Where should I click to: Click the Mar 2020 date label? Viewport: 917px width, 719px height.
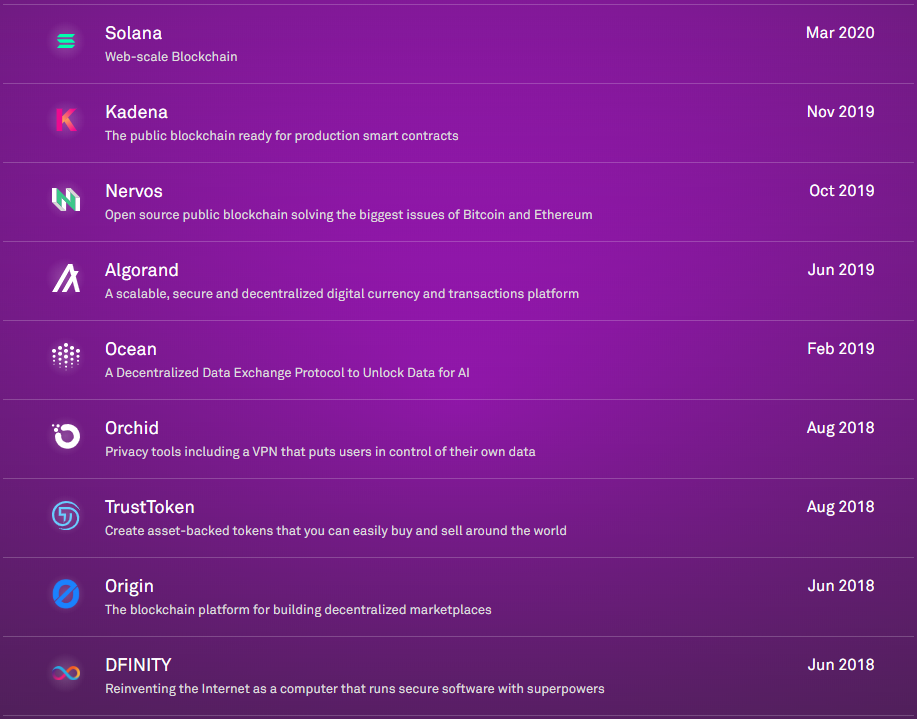(x=840, y=33)
